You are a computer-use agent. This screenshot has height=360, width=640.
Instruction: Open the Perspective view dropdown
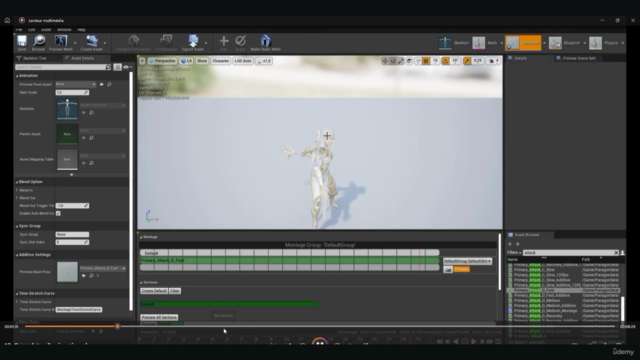(162, 61)
